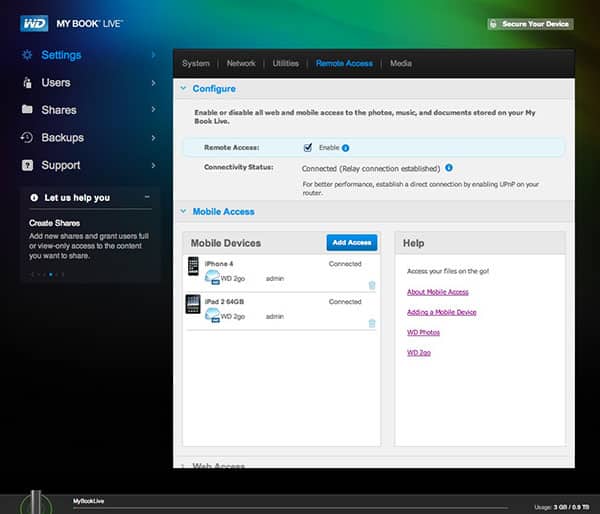Image resolution: width=600 pixels, height=514 pixels.
Task: Collapse the Mobile Access section
Action: (x=183, y=211)
